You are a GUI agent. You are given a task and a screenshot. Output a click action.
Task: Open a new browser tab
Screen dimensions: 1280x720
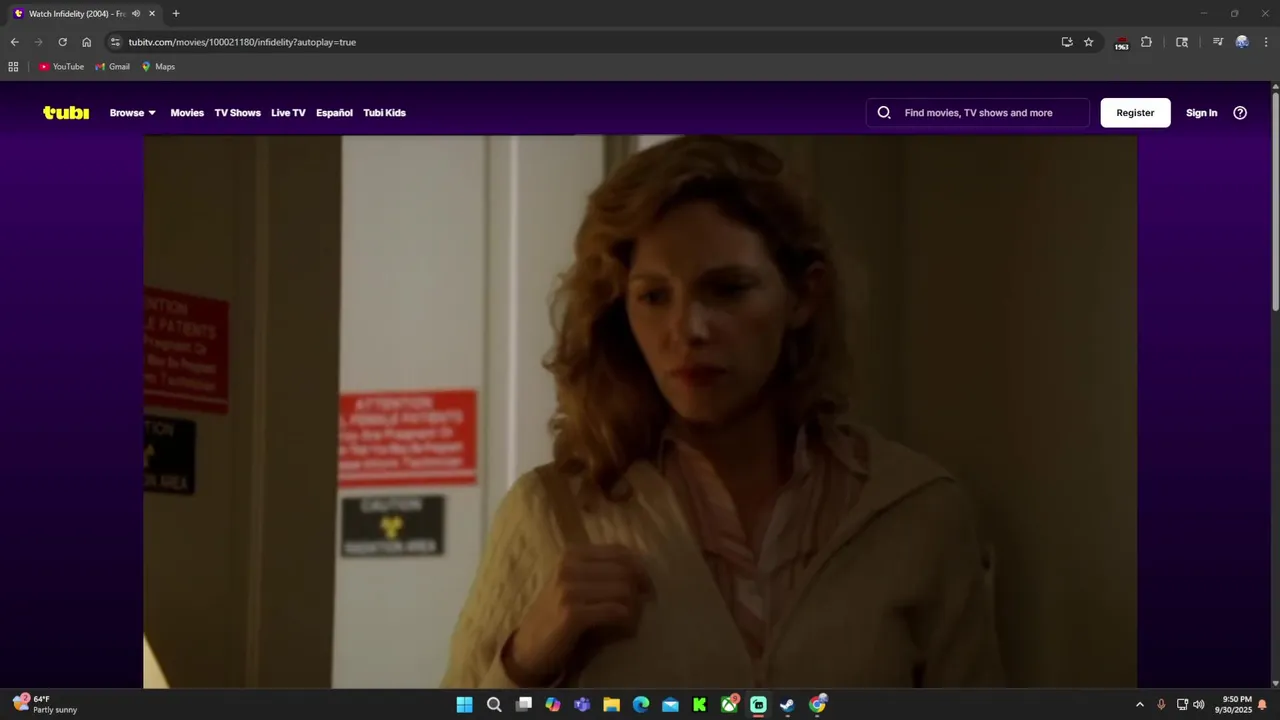(x=176, y=14)
